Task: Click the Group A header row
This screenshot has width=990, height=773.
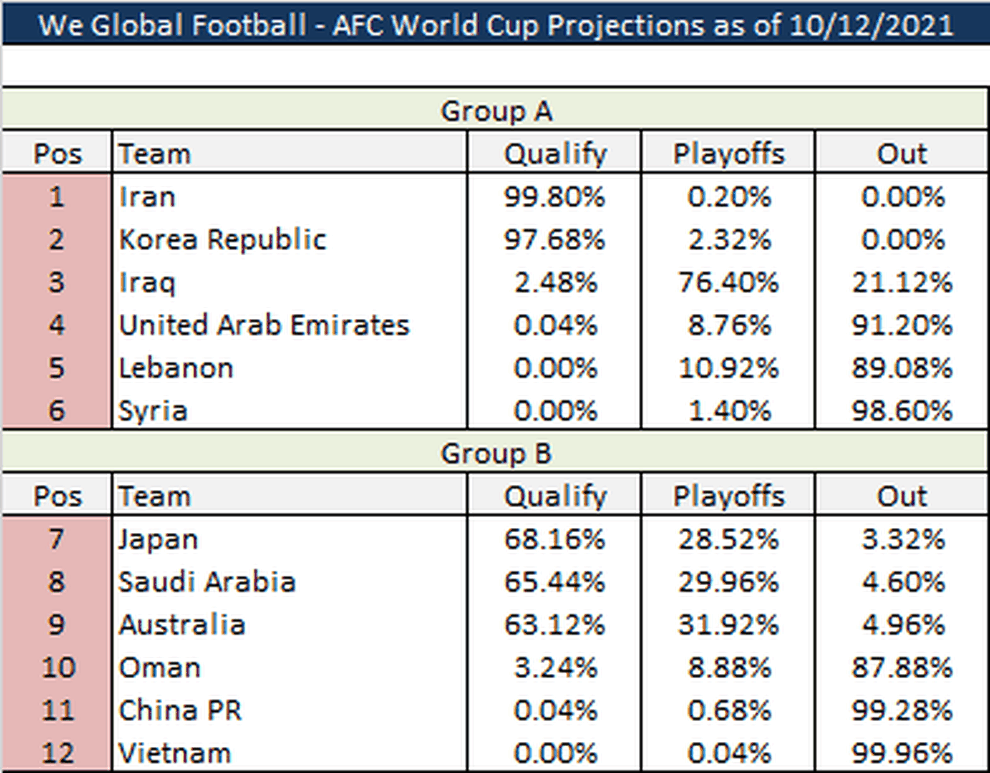Action: point(496,111)
